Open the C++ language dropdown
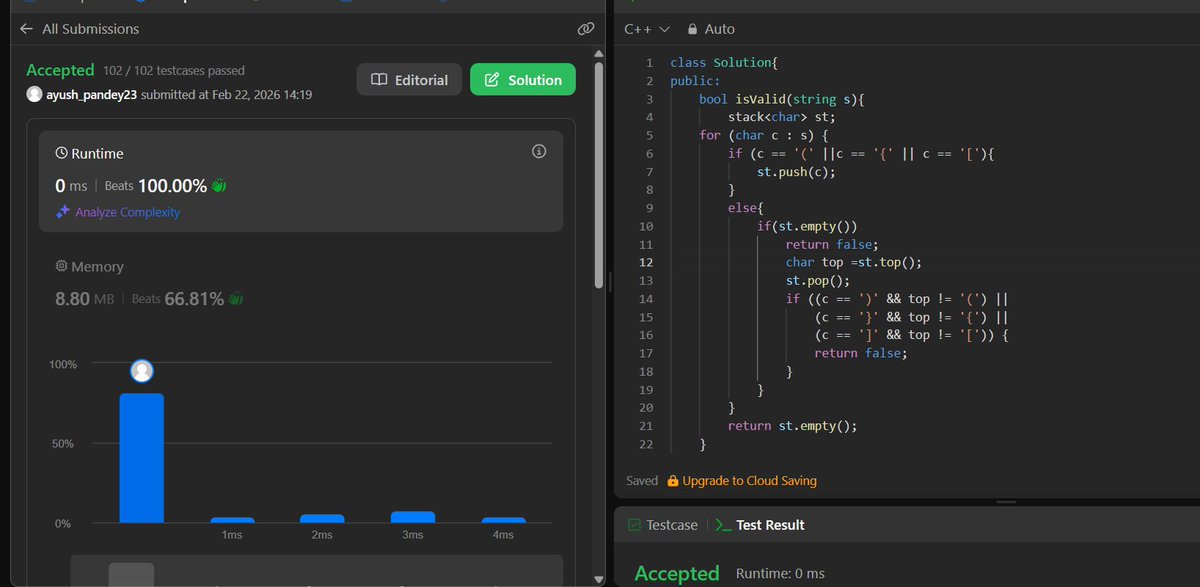The image size is (1200, 587). point(647,30)
